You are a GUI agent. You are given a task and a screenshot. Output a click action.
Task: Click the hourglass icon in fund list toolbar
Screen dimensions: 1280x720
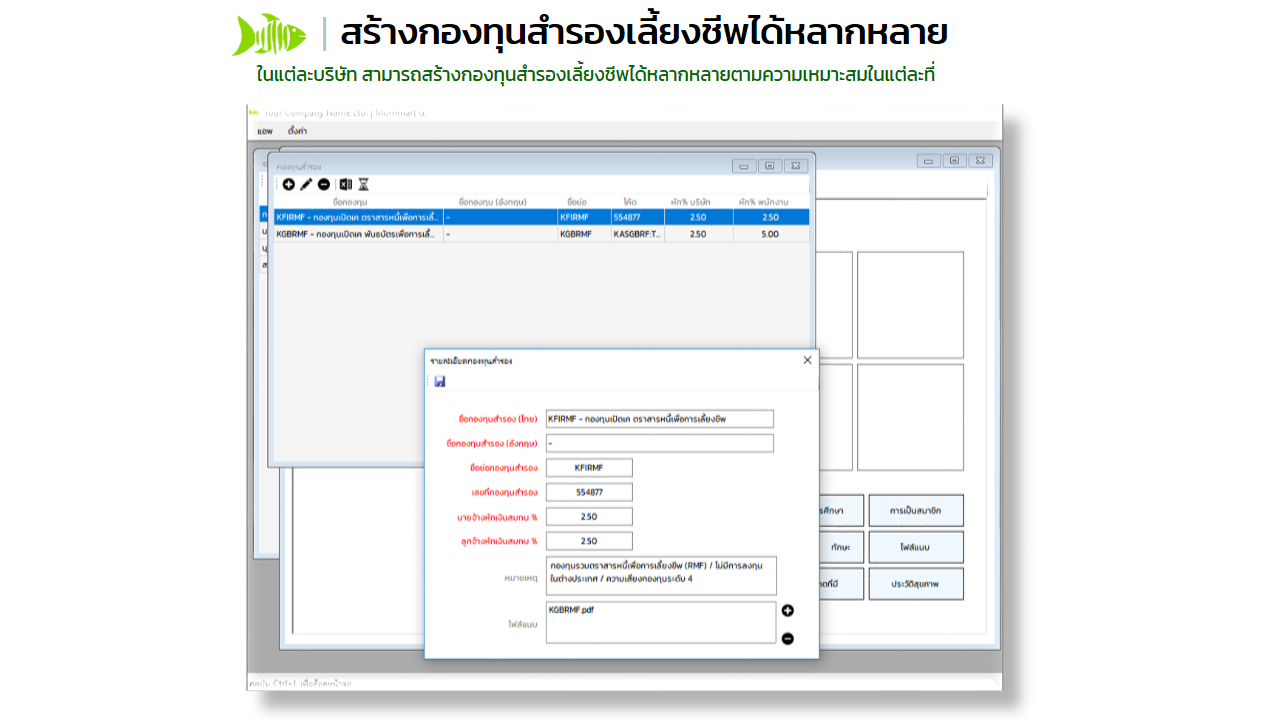pos(364,184)
